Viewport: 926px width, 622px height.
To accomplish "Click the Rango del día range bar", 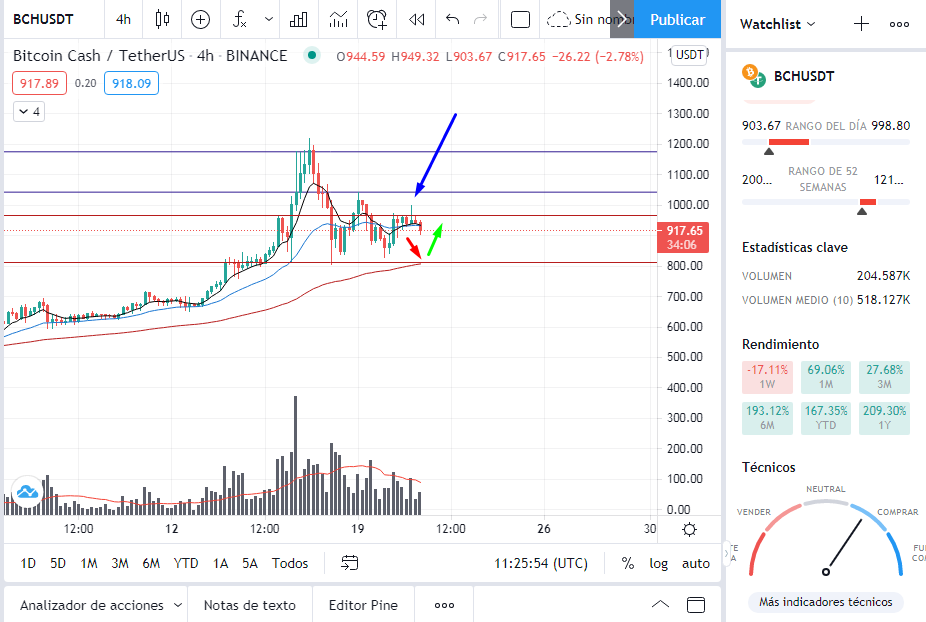I will [x=826, y=142].
